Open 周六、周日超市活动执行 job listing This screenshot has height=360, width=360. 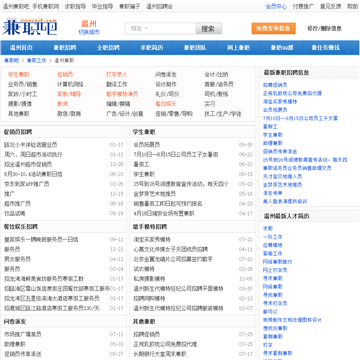point(33,155)
